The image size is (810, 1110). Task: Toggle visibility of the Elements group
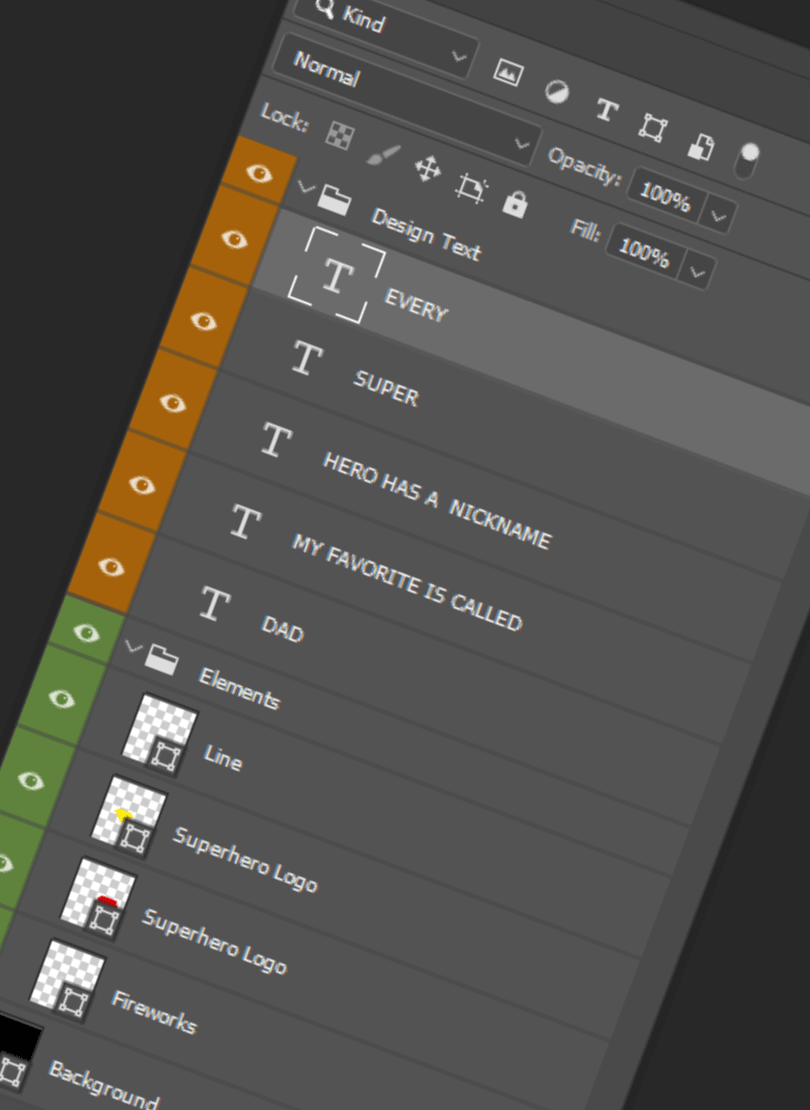click(x=86, y=632)
